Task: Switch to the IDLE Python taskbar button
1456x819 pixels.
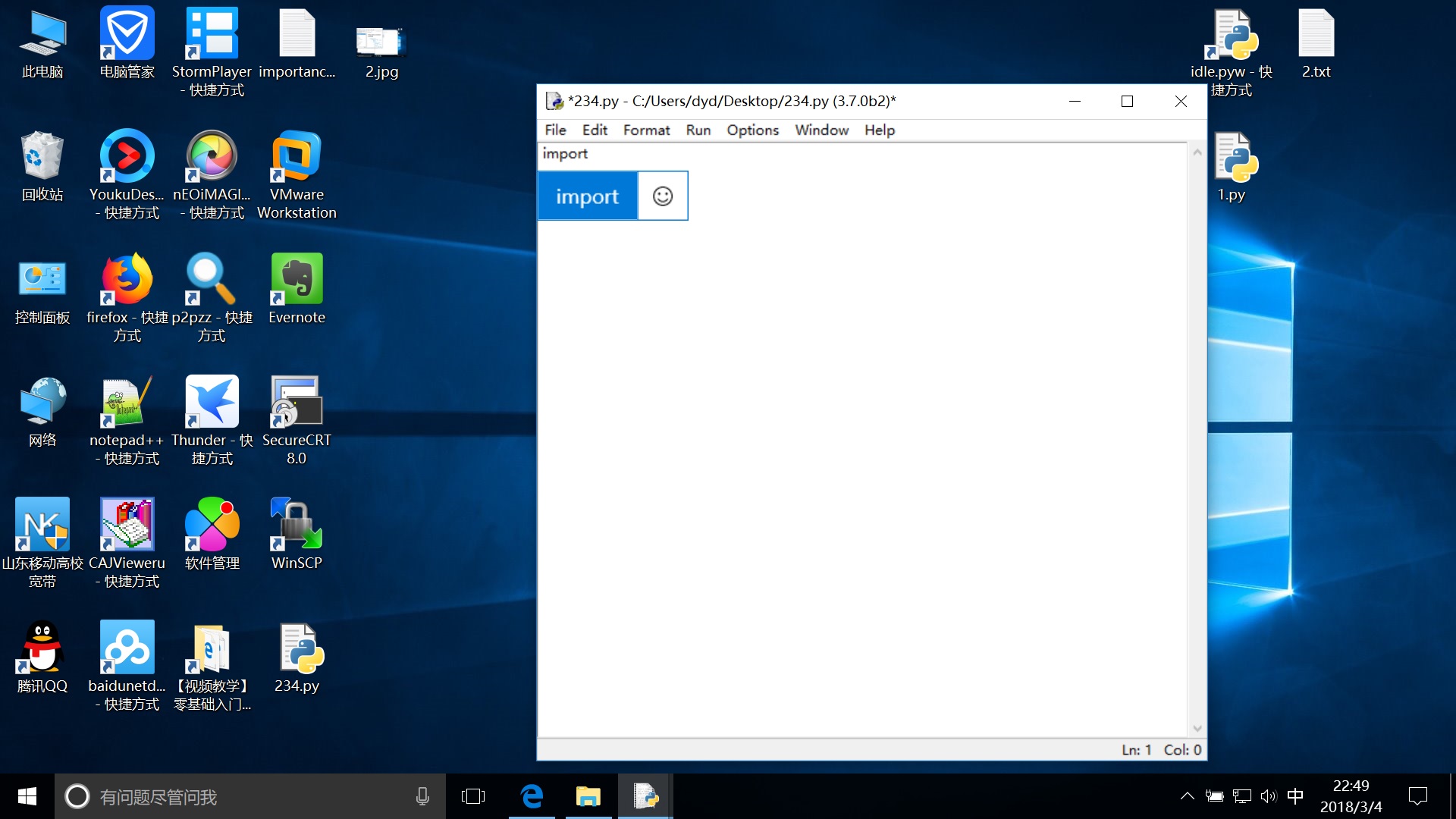Action: (645, 796)
